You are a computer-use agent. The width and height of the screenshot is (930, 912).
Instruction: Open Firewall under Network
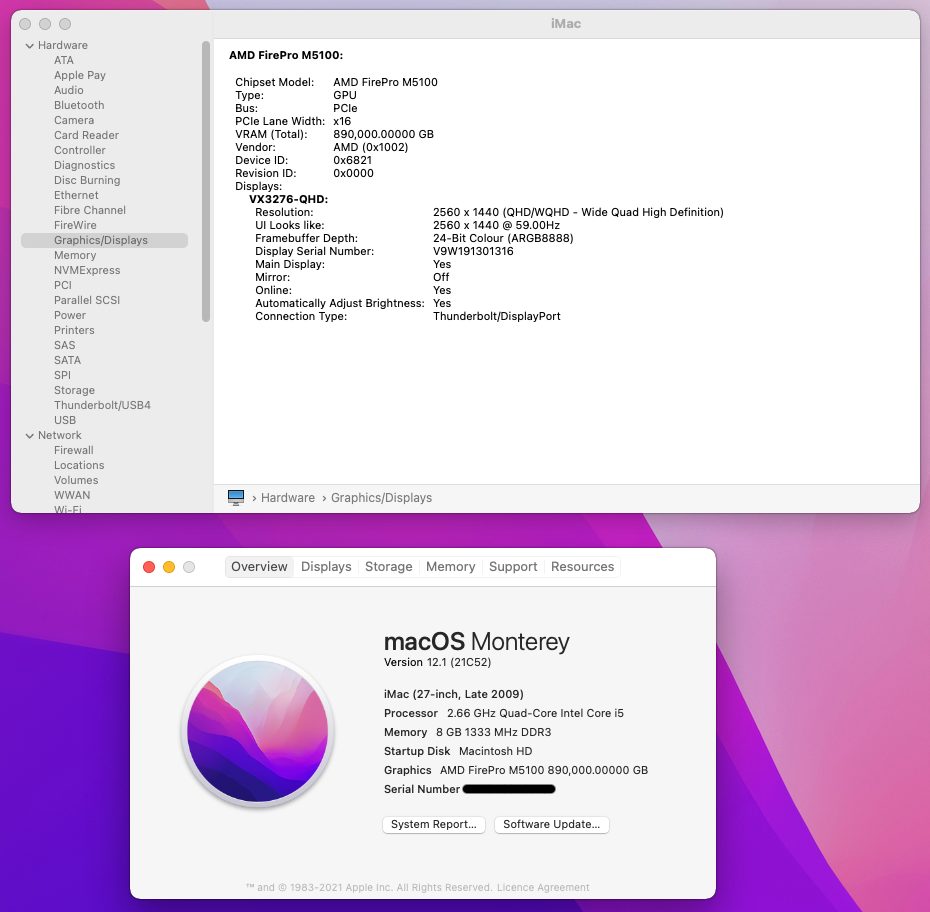(74, 451)
